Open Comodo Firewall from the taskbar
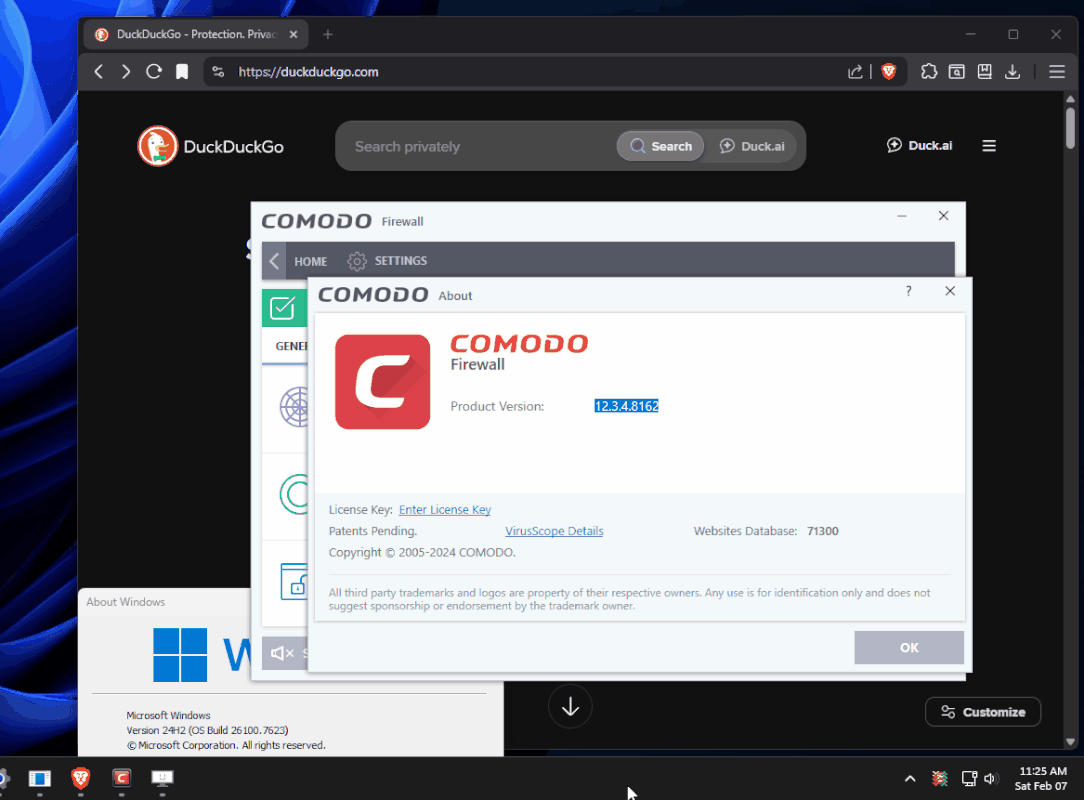 (x=121, y=778)
